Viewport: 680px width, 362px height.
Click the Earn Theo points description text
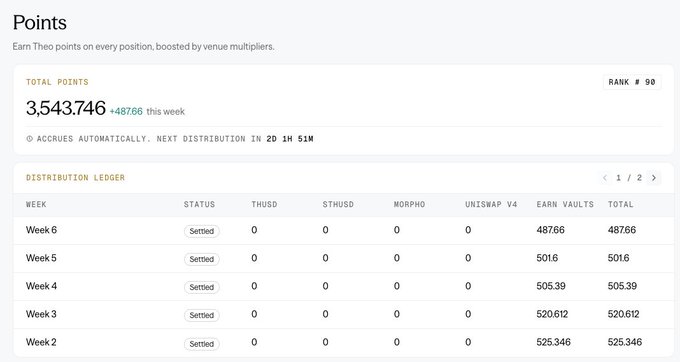pyautogui.click(x=144, y=46)
